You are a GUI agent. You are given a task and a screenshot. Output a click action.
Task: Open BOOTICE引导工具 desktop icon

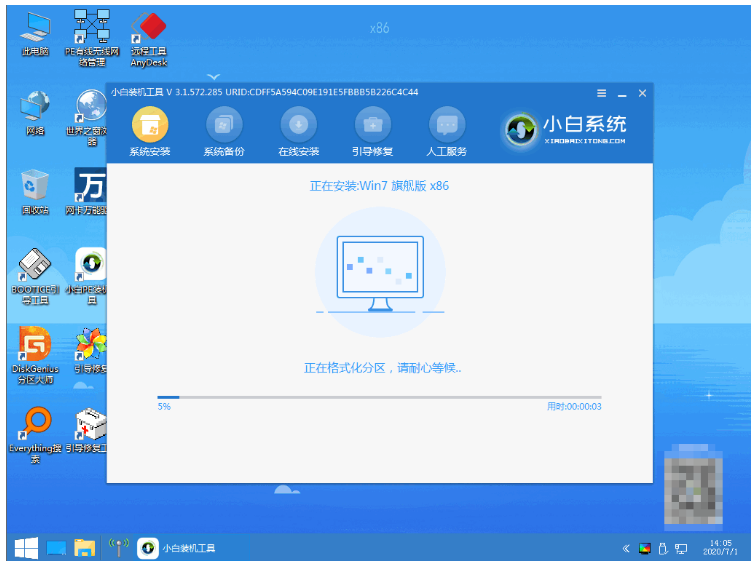coord(35,276)
